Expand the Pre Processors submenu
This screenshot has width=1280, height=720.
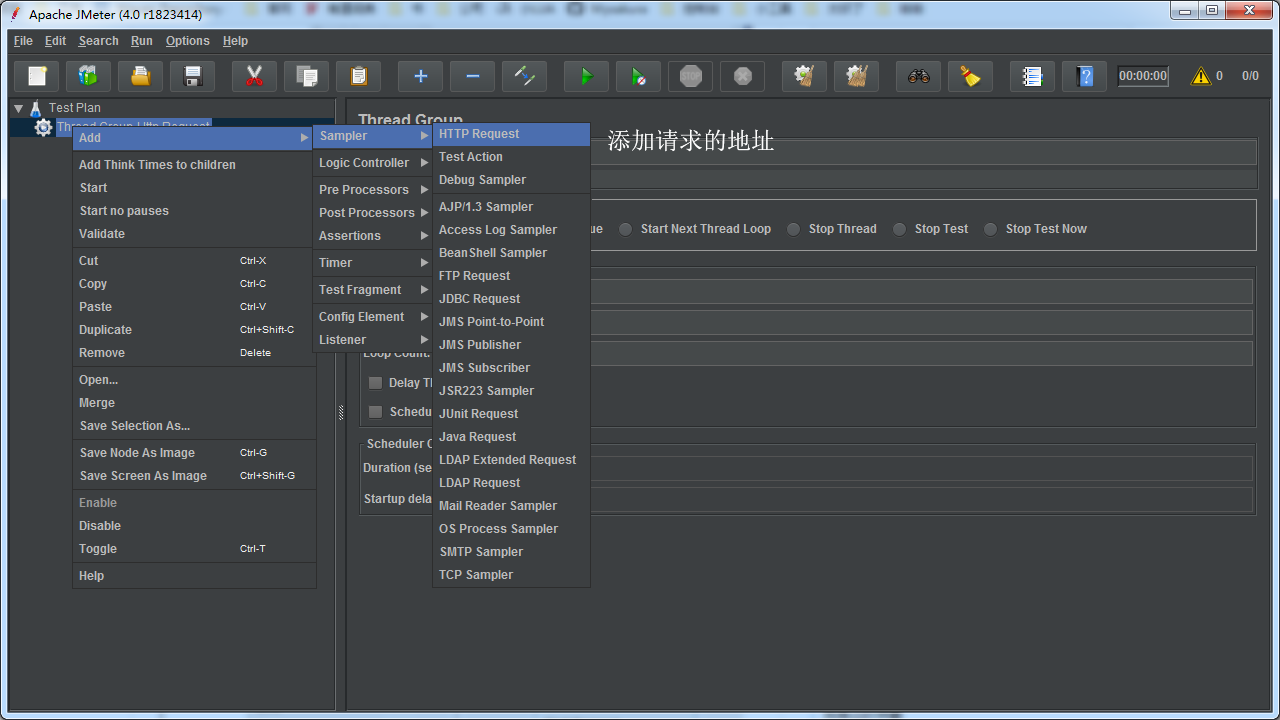coord(373,190)
